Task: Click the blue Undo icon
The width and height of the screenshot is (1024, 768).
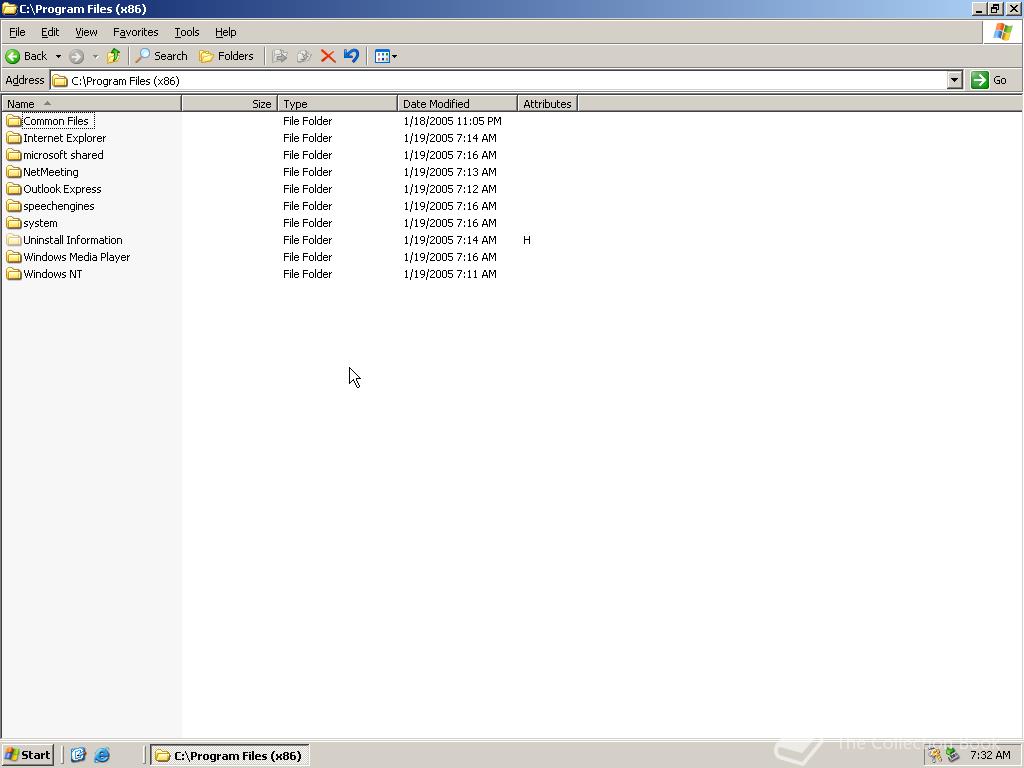Action: (x=351, y=56)
